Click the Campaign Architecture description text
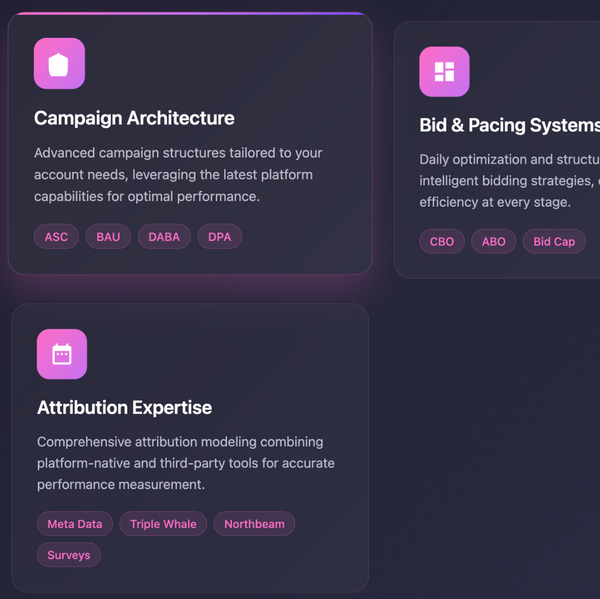The width and height of the screenshot is (600, 599). 178,175
